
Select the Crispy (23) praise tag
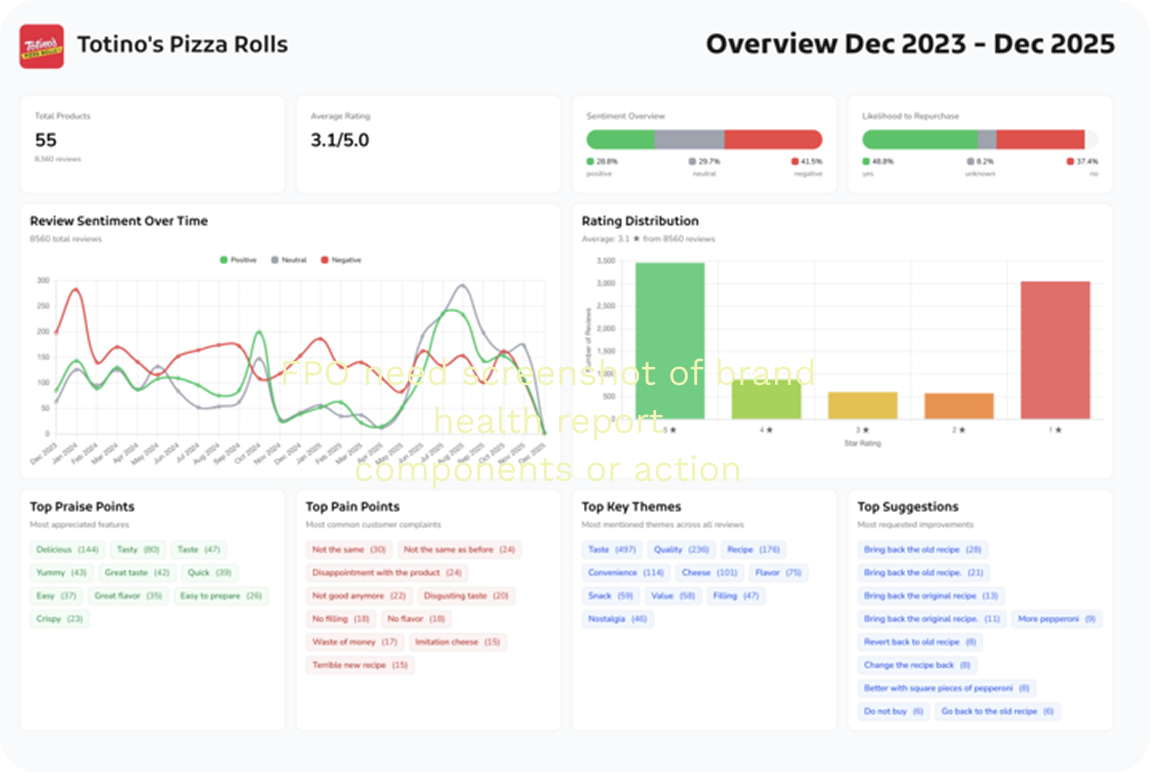[x=59, y=619]
